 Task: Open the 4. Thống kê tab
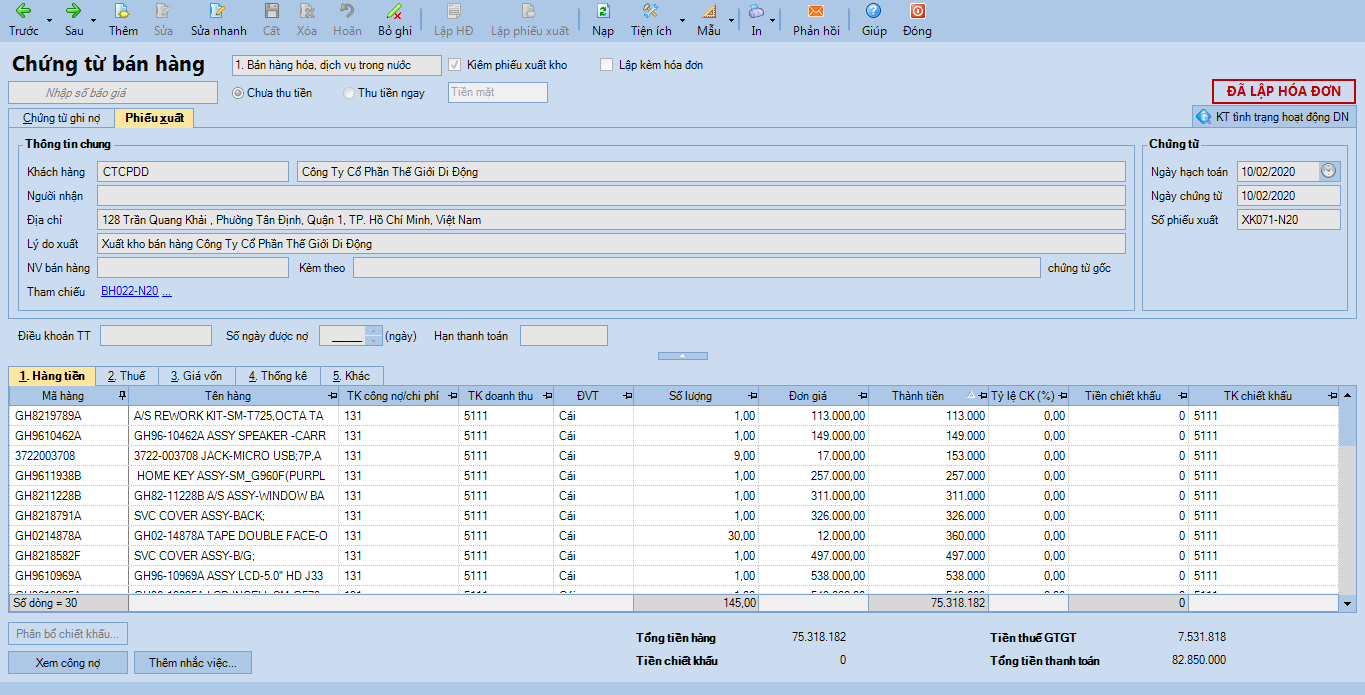278,376
